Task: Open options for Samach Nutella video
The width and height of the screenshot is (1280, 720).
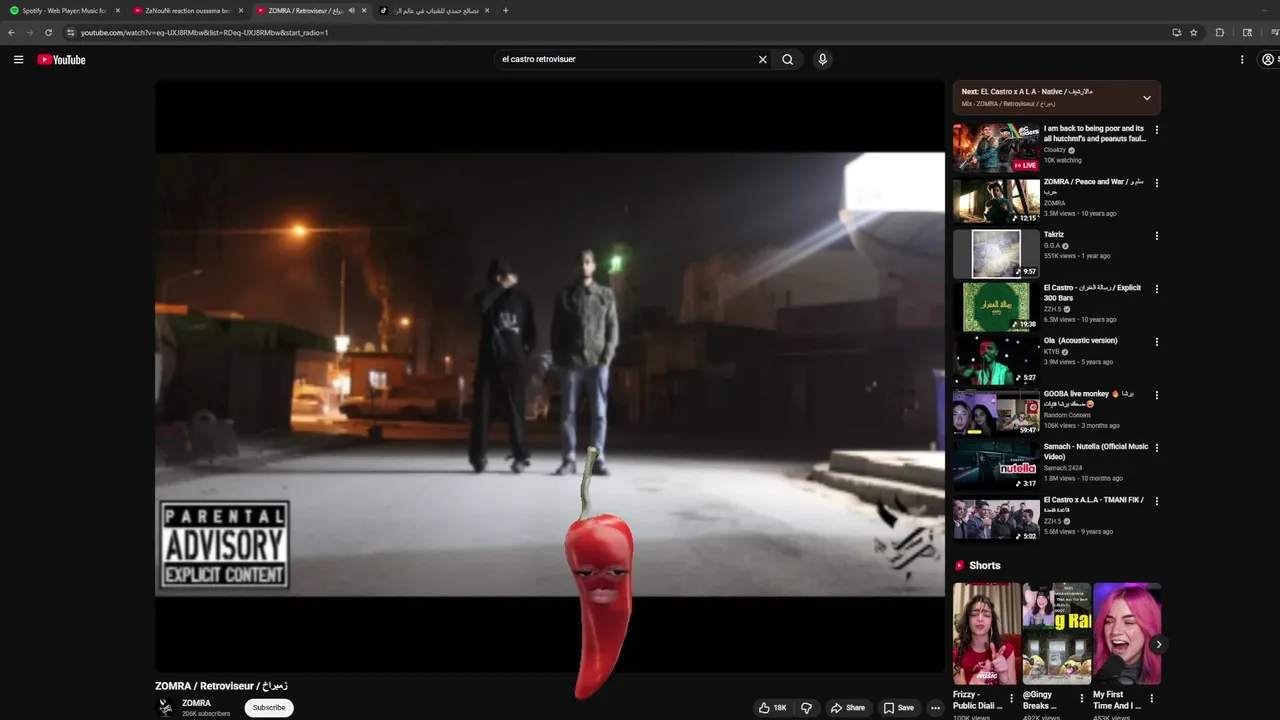Action: [1156, 448]
